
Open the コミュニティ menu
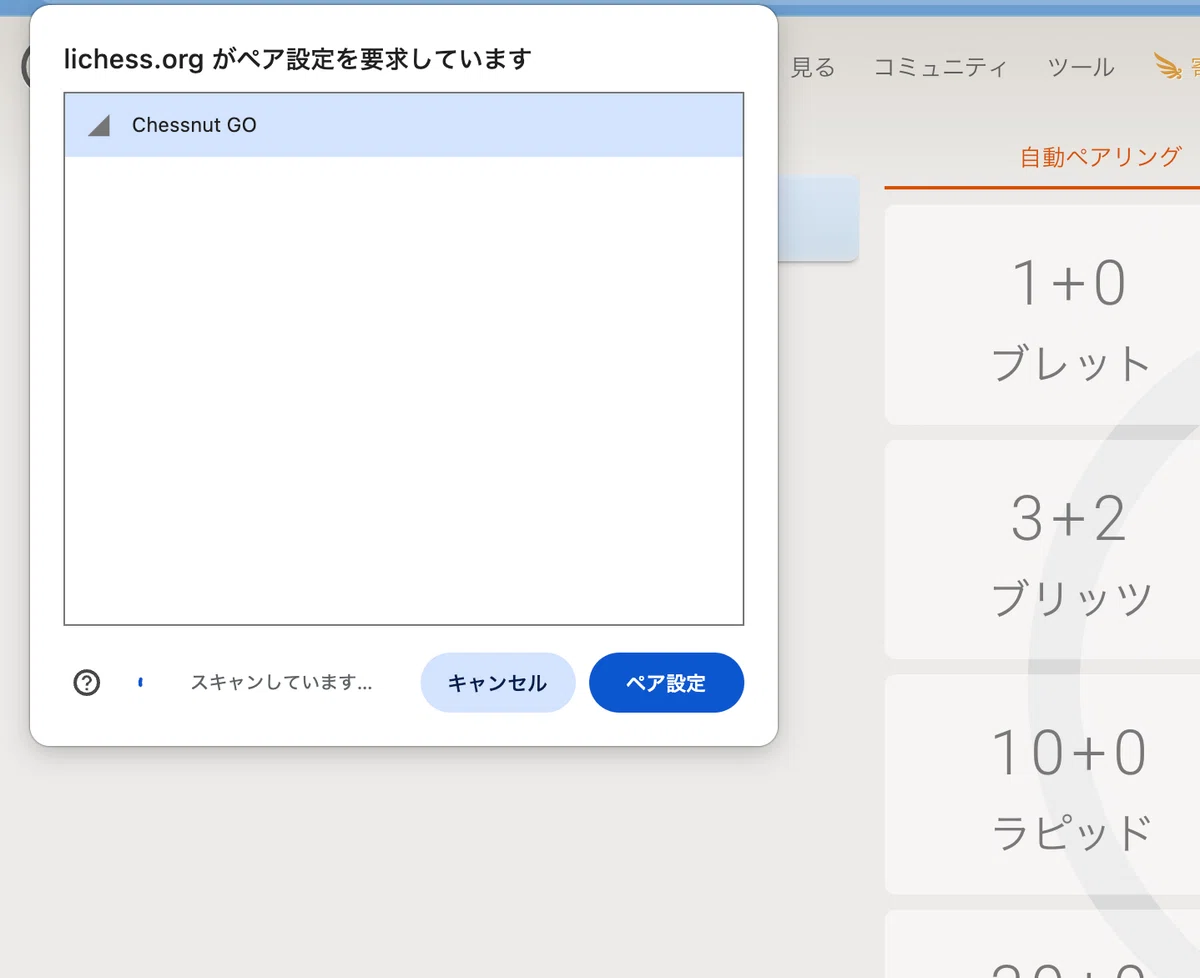[940, 67]
